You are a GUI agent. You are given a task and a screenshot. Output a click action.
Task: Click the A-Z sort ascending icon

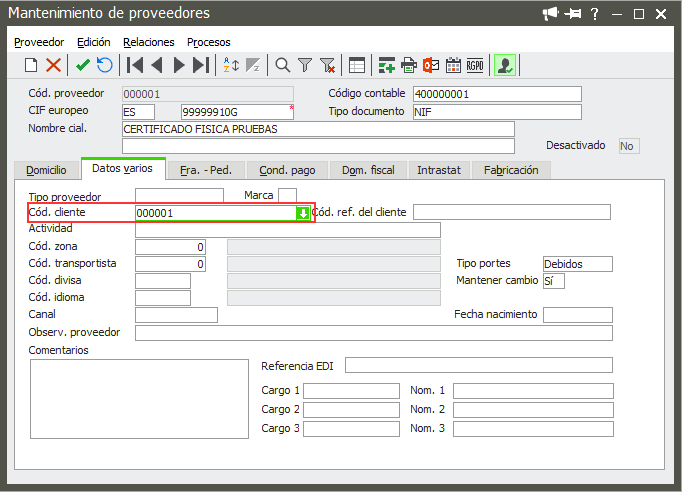[x=231, y=65]
